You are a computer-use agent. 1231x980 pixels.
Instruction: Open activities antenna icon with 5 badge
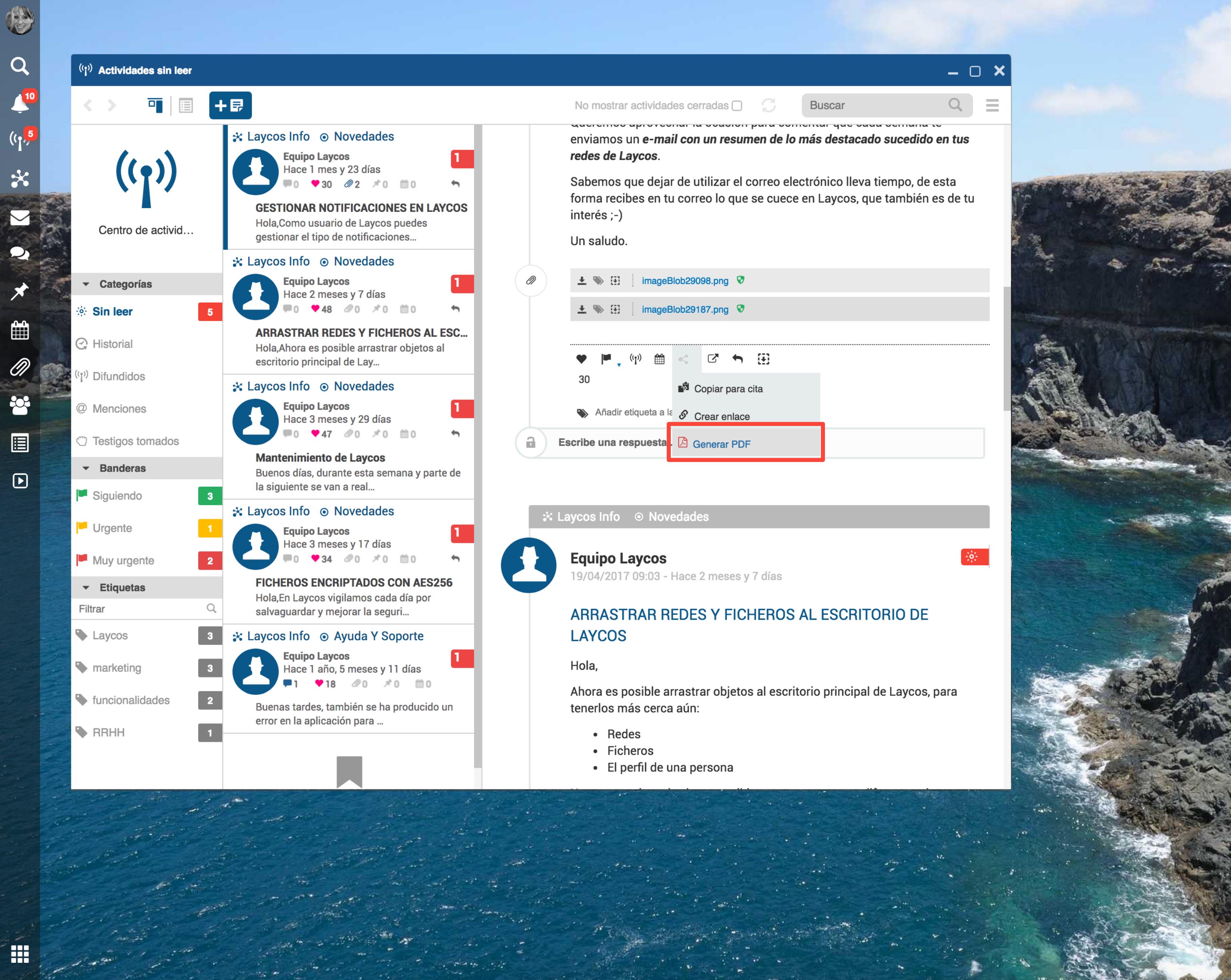coord(20,140)
